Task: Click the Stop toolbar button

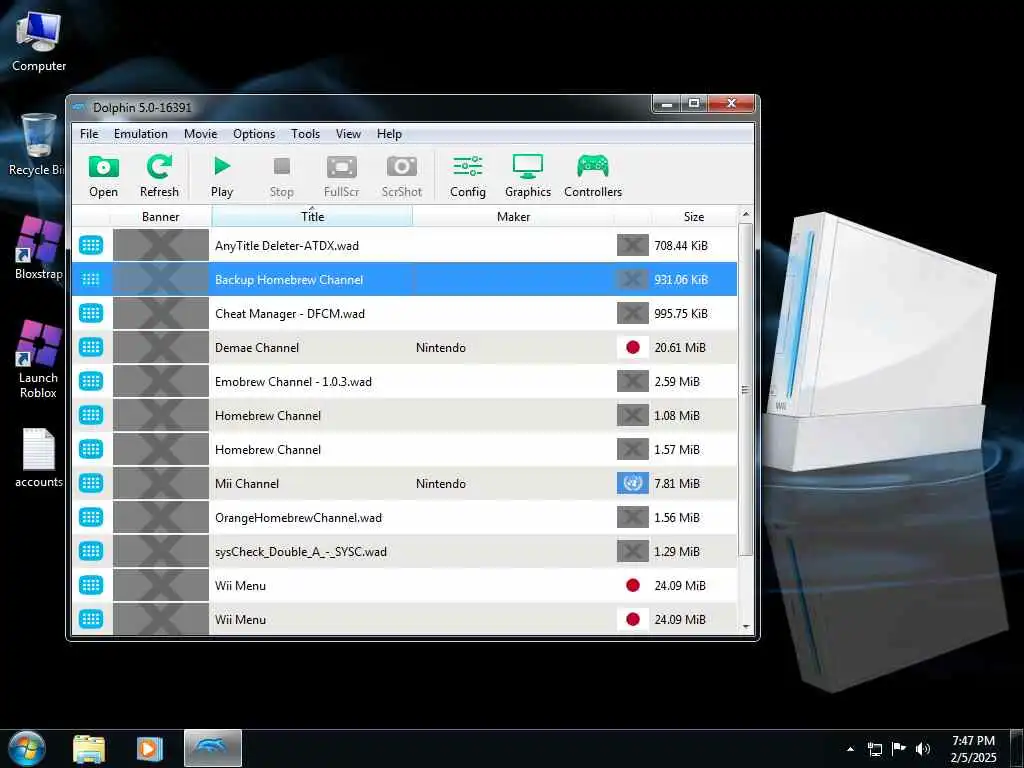Action: pos(281,176)
